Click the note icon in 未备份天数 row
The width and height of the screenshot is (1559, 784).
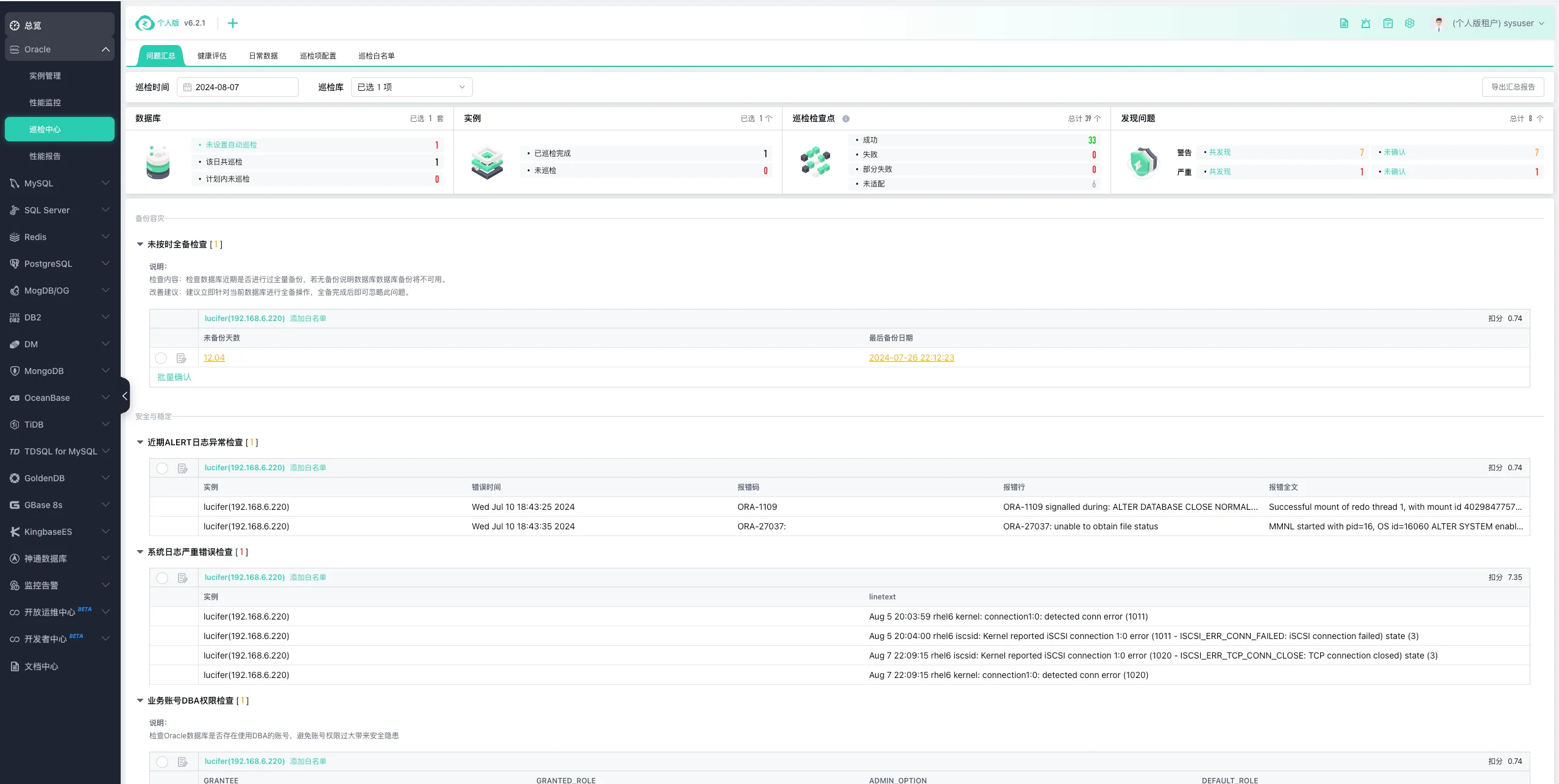click(181, 358)
